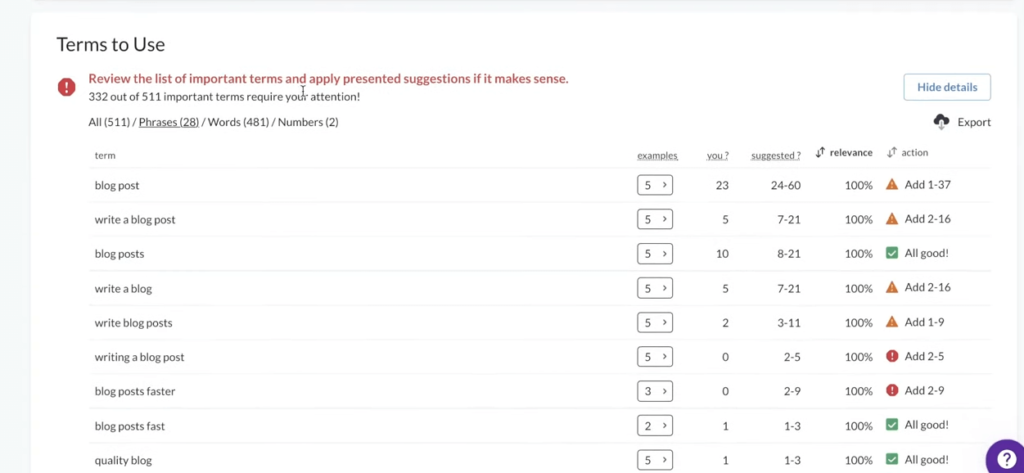Image resolution: width=1024 pixels, height=473 pixels.
Task: Open the purple help question mark icon
Action: pyautogui.click(x=1006, y=458)
